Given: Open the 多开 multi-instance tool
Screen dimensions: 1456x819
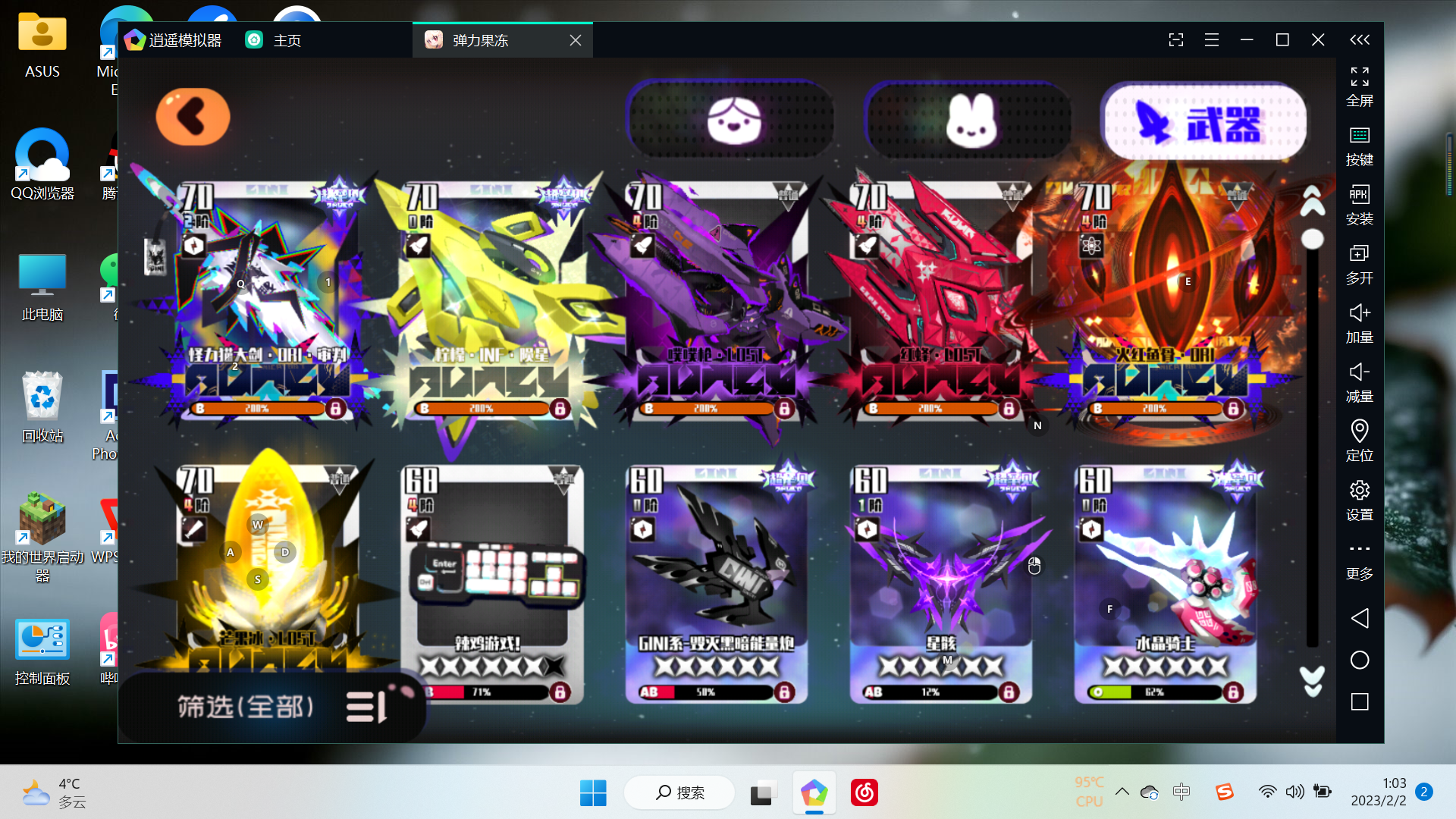Looking at the screenshot, I should 1359,264.
